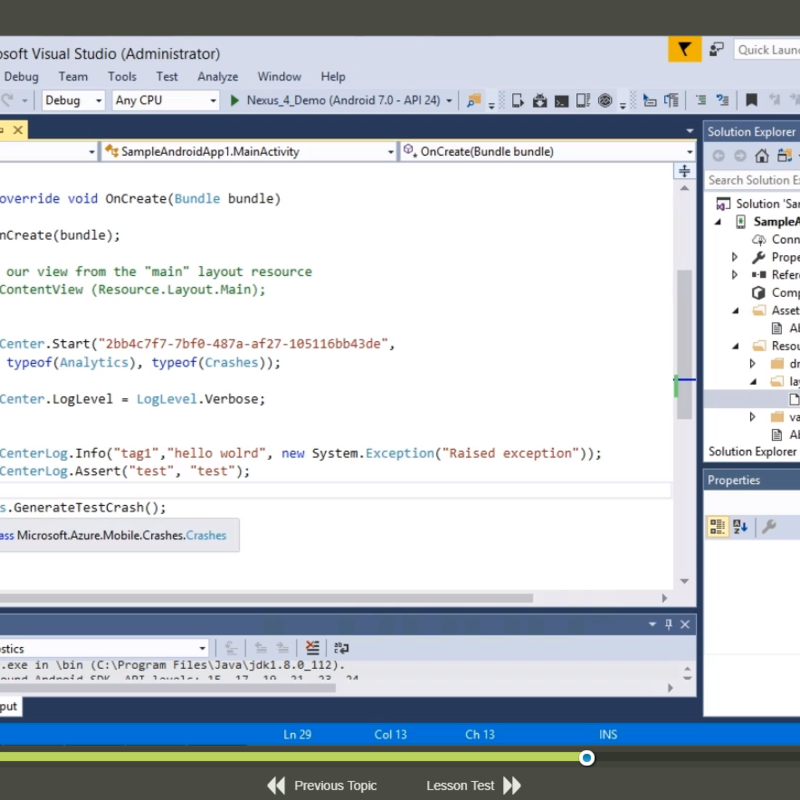Screen dimensions: 800x800
Task: Click the Output panel horizontal scrollbar
Action: [x=168, y=688]
